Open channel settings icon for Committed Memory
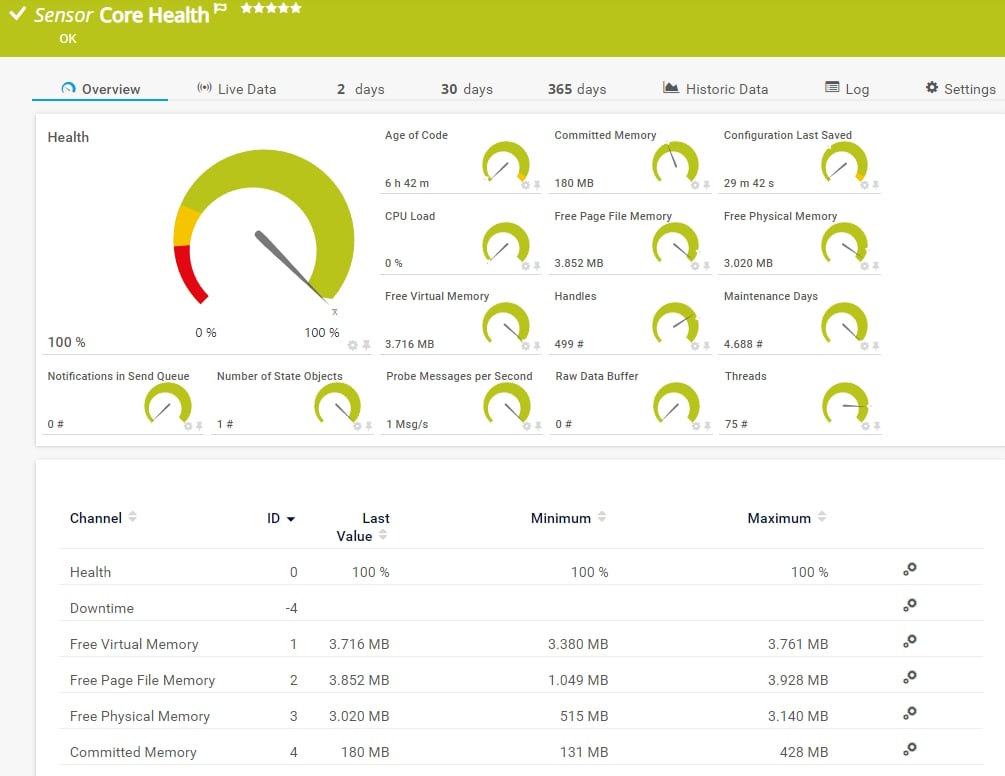The height and width of the screenshot is (776, 1005). tap(909, 749)
